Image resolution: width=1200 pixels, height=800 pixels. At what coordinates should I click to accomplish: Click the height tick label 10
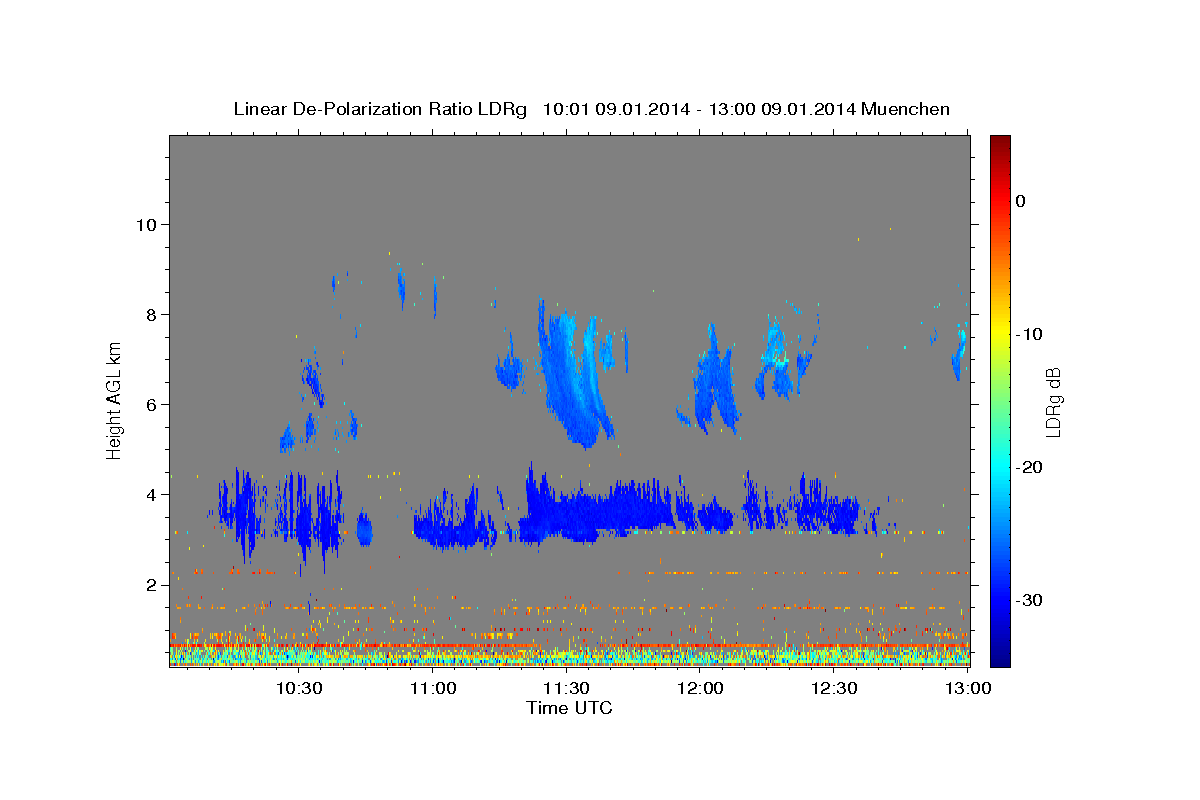(148, 224)
